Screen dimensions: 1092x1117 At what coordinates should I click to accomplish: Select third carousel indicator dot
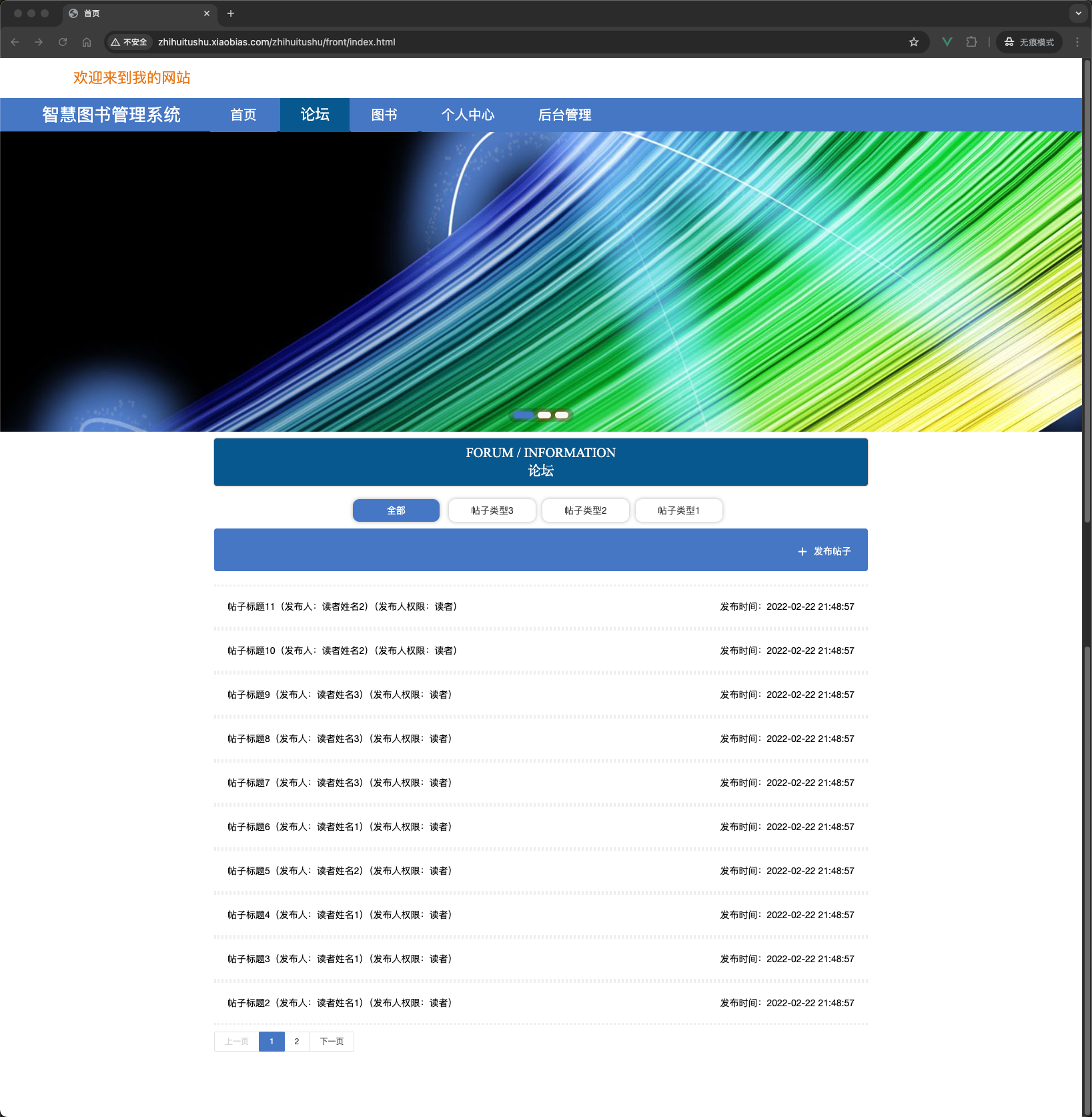pos(562,415)
